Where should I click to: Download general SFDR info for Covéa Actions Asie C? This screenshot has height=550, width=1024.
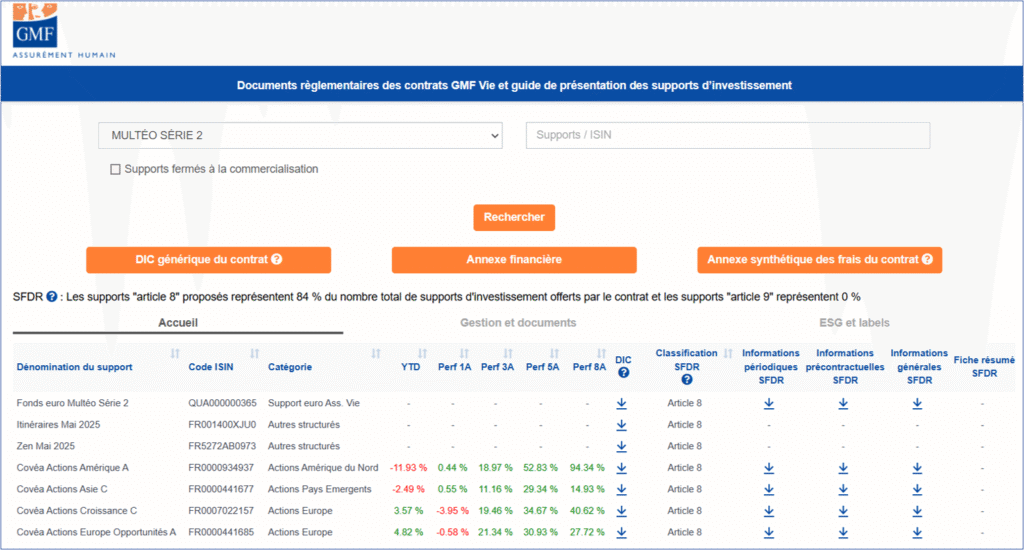point(918,489)
